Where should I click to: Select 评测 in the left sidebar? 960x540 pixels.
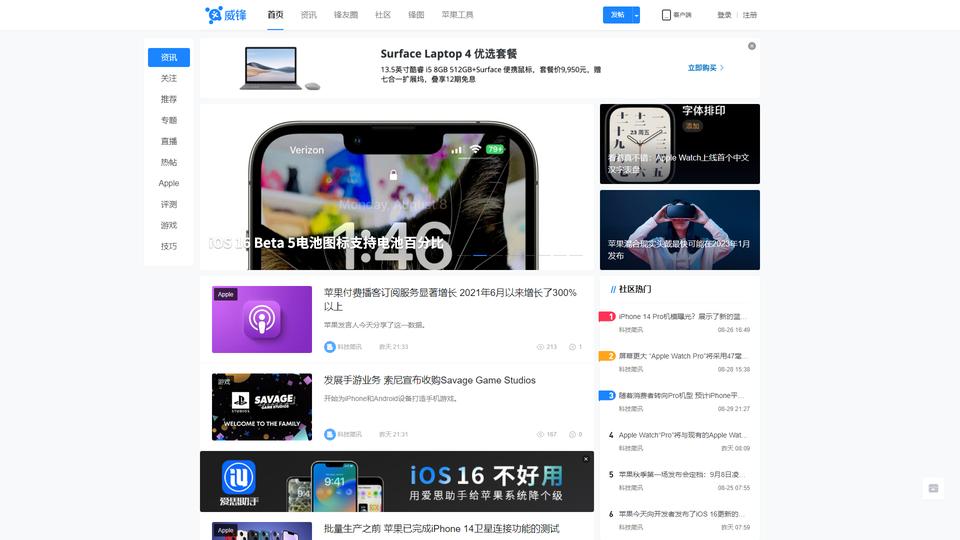click(169, 204)
